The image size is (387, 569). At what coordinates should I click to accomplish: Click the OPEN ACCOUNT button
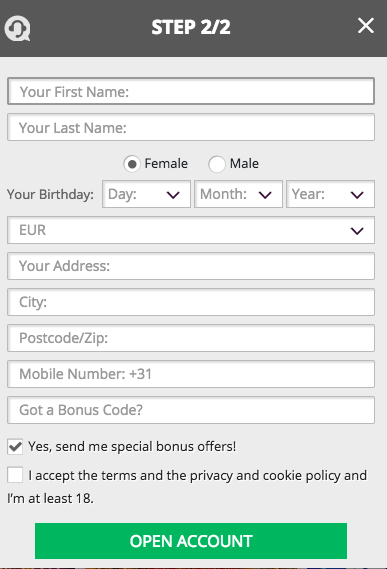pos(191,541)
